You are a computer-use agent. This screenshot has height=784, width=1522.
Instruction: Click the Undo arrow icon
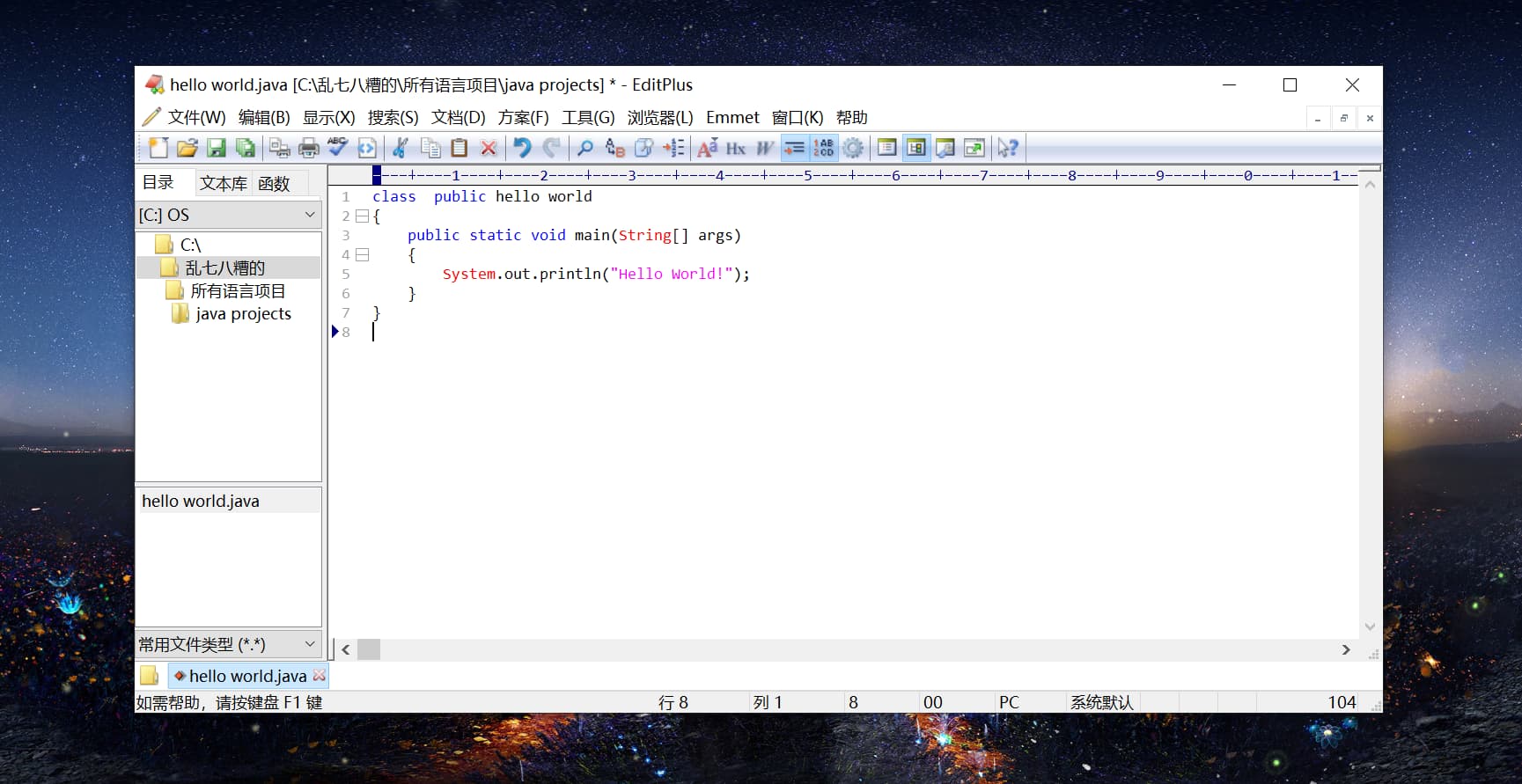click(522, 148)
